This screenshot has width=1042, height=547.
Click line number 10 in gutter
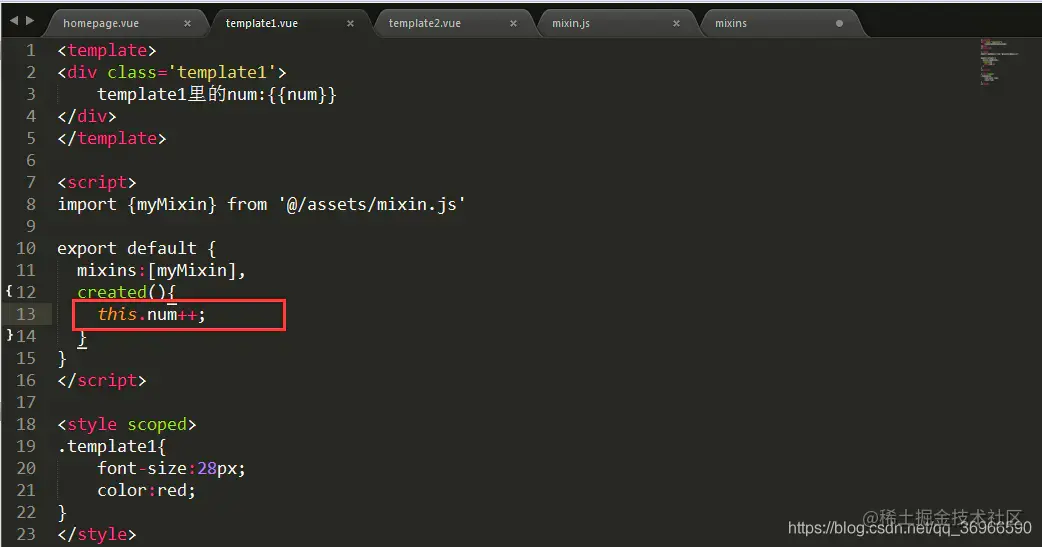(26, 248)
